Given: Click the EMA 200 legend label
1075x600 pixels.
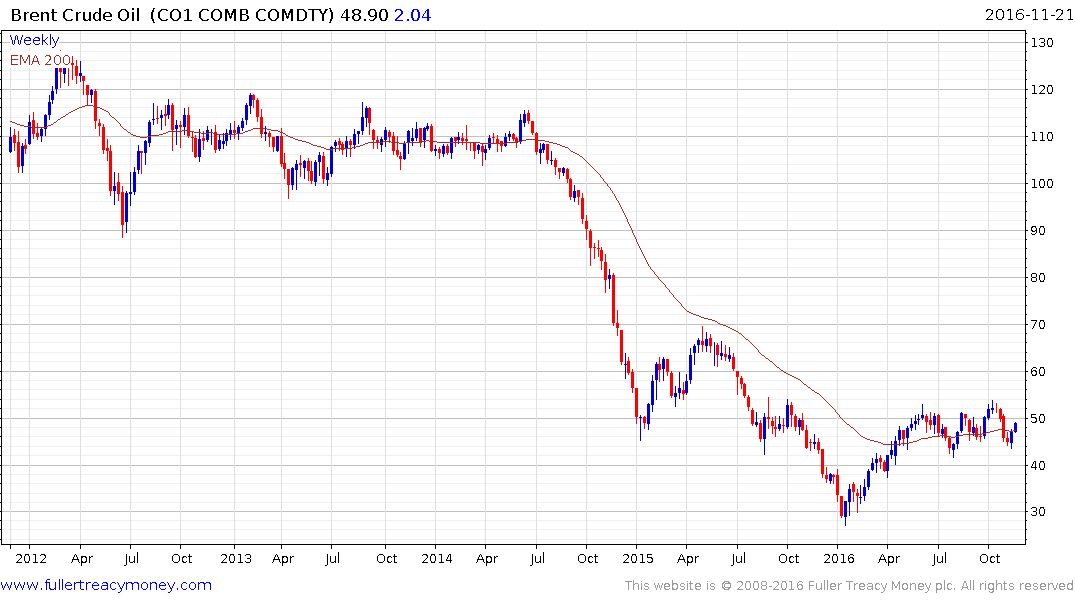Looking at the screenshot, I should click(x=41, y=60).
